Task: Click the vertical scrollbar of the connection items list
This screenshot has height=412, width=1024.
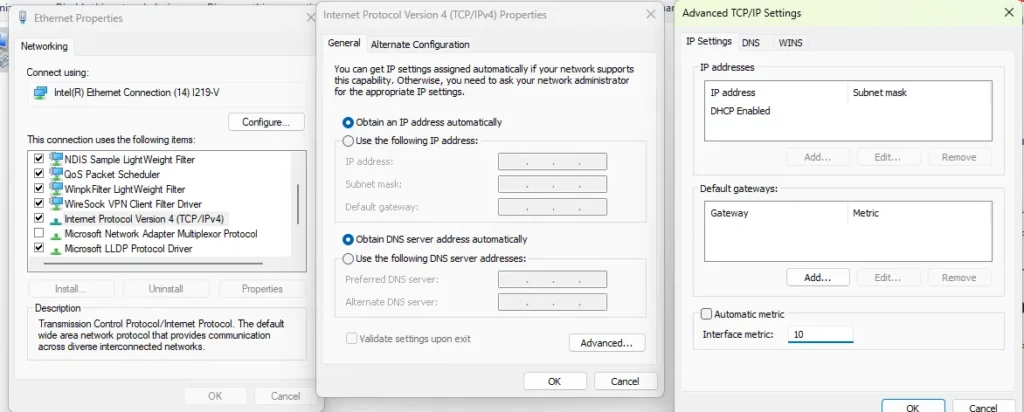Action: pyautogui.click(x=298, y=204)
